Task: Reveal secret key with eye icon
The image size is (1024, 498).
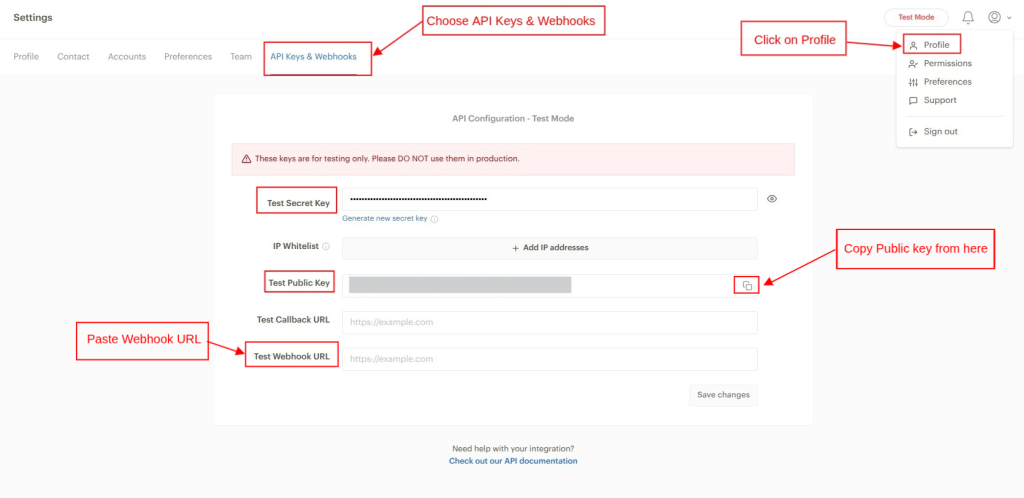Action: tap(772, 199)
